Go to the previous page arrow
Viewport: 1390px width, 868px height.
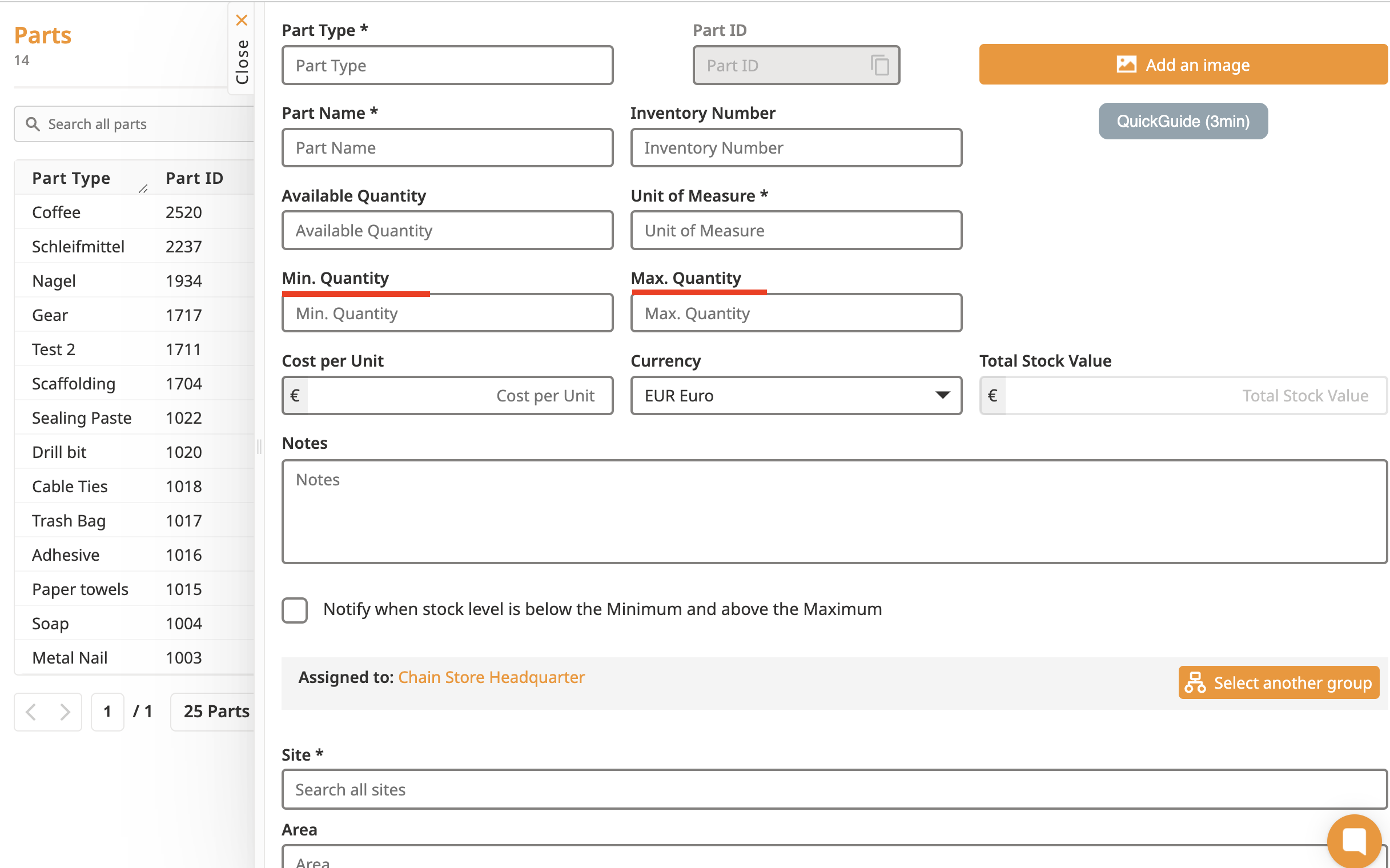point(31,712)
